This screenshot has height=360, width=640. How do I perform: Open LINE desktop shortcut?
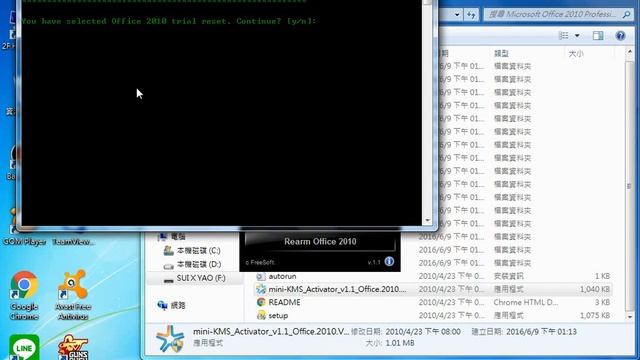[24, 347]
